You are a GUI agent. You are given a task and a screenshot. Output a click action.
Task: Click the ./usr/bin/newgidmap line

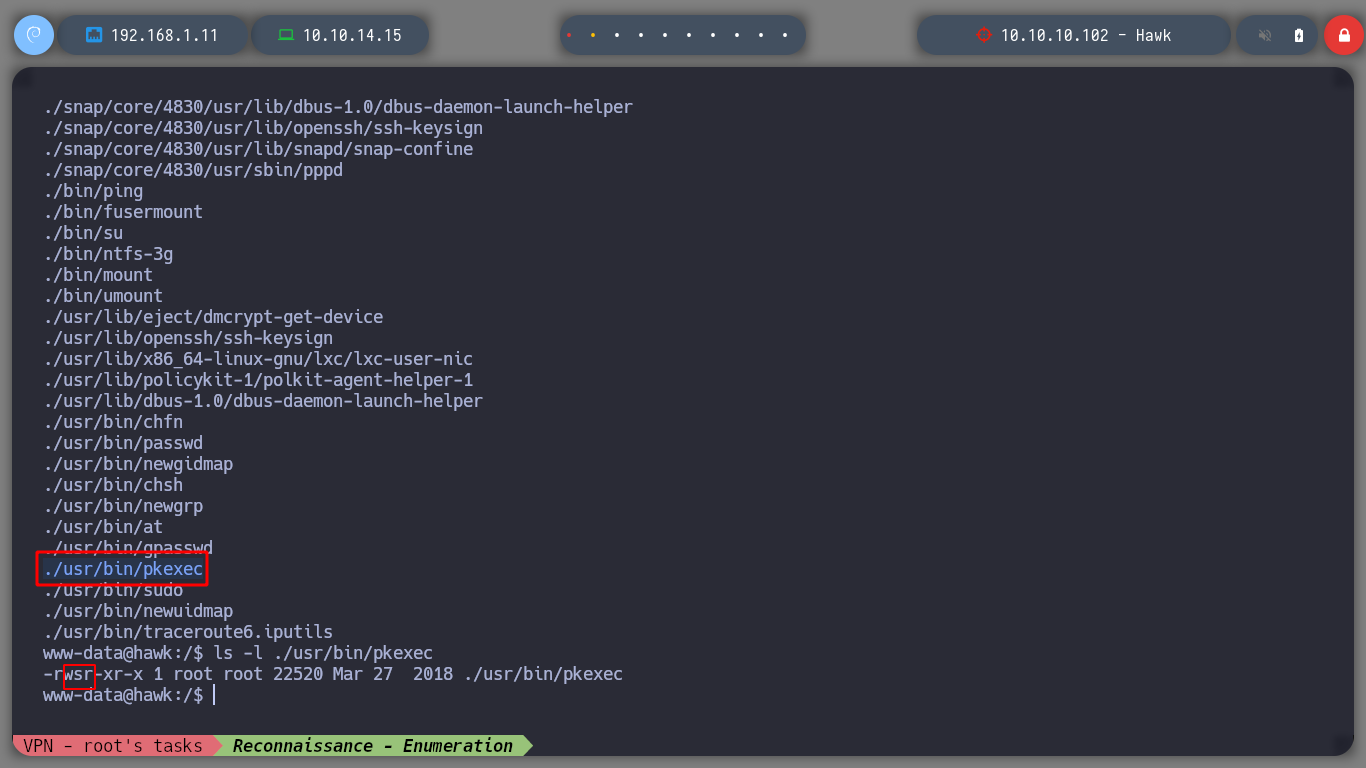138,464
